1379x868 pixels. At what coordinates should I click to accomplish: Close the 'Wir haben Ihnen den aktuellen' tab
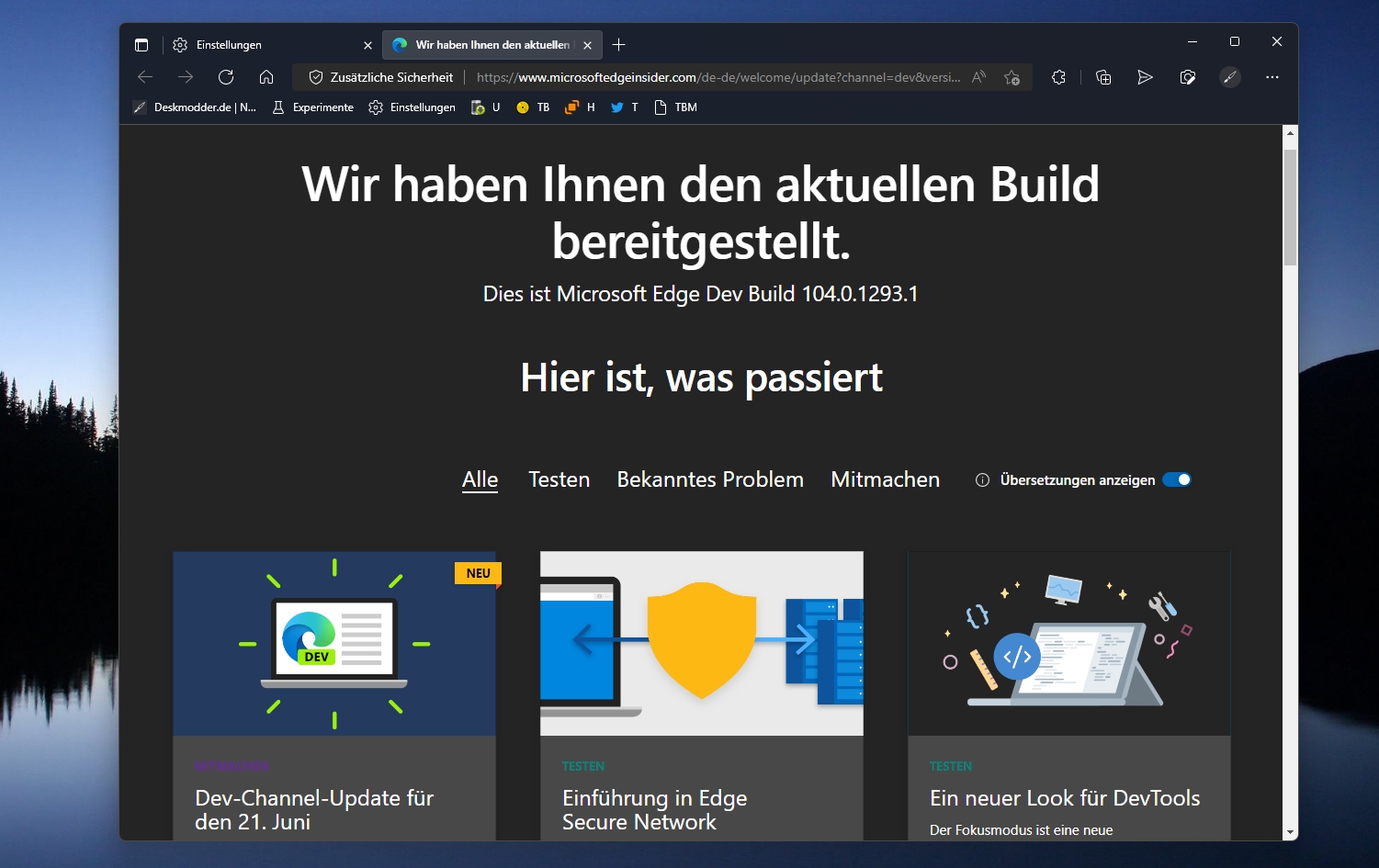click(588, 45)
